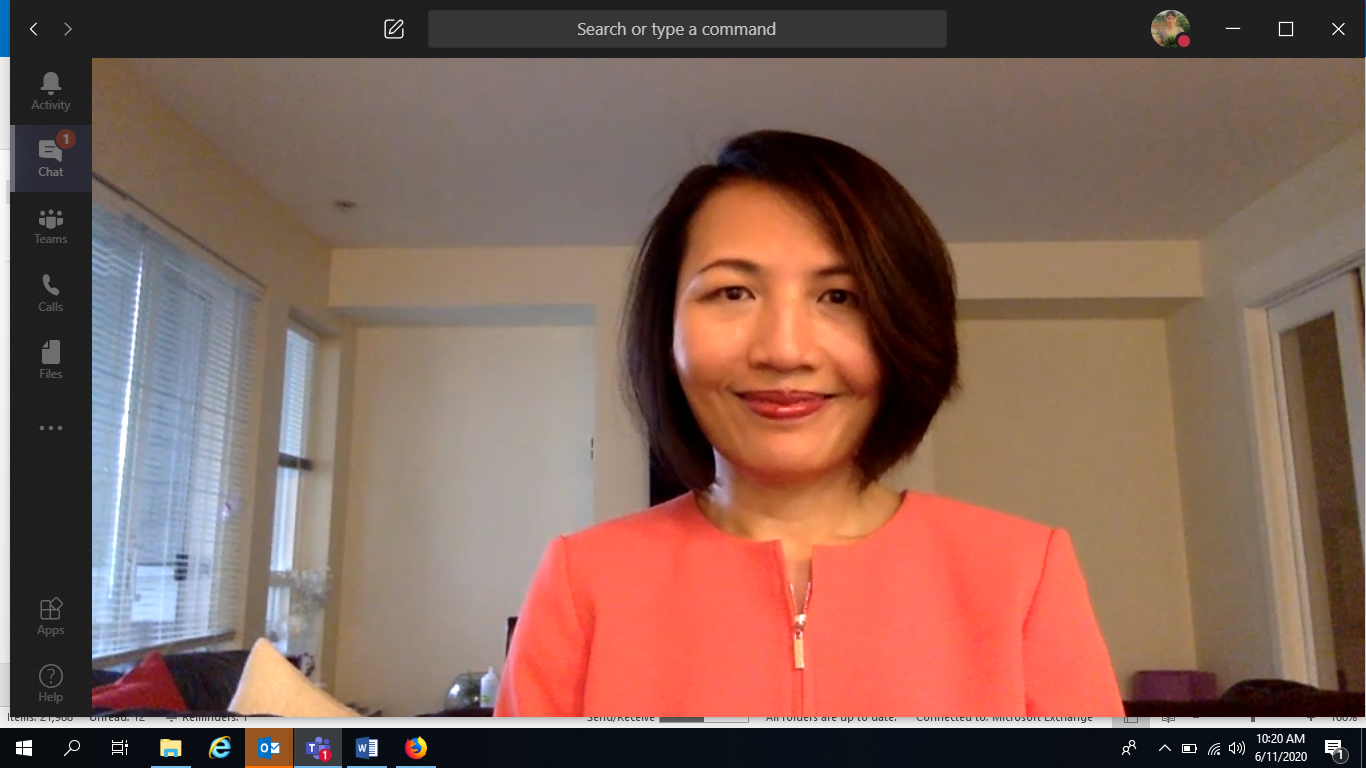Screen dimensions: 1366x768
Task: Navigate back using the left arrow
Action: 34,29
